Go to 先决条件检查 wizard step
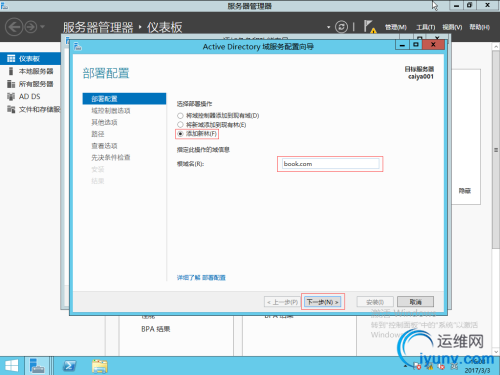Screen dimensions: 500x375 [x=111, y=158]
